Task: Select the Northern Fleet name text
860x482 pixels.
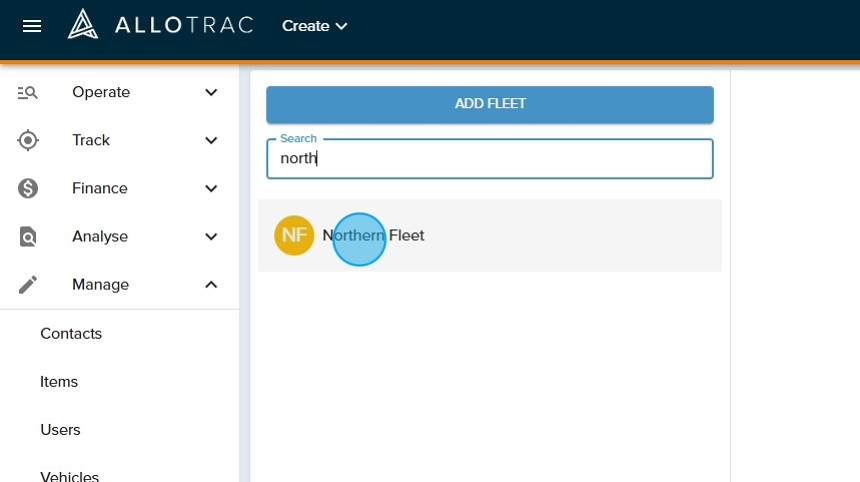Action: [374, 236]
